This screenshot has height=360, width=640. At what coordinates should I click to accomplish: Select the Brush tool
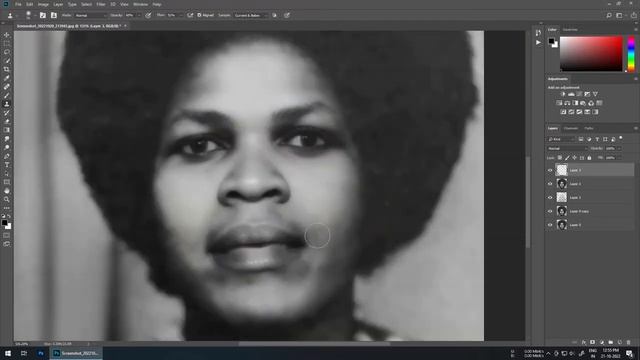[x=7, y=96]
